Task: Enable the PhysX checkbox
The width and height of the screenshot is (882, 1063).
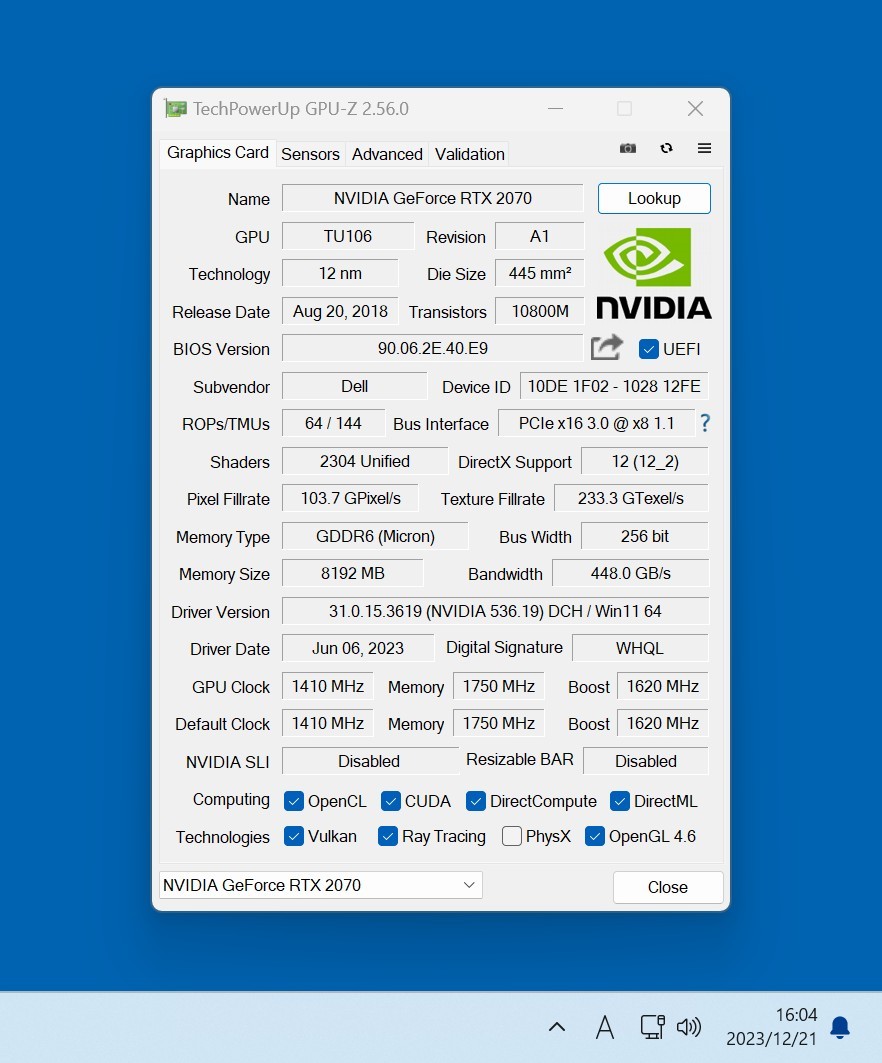Action: (x=512, y=836)
